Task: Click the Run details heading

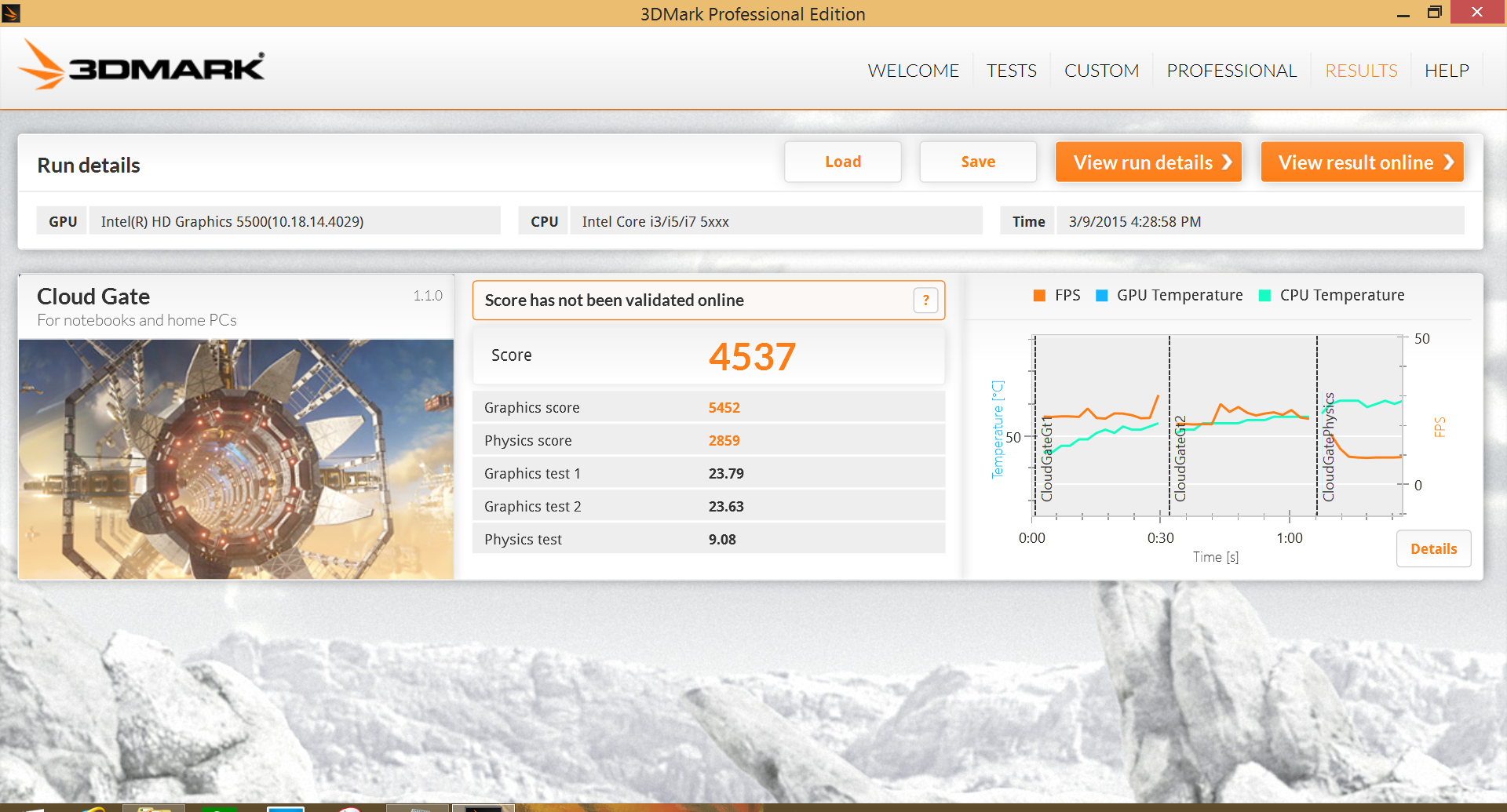Action: [x=89, y=166]
